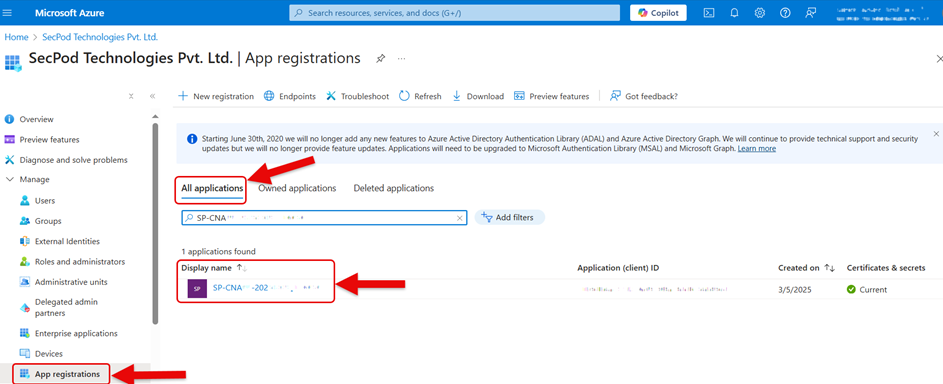Open the help question mark icon
The width and height of the screenshot is (943, 384).
(x=785, y=13)
